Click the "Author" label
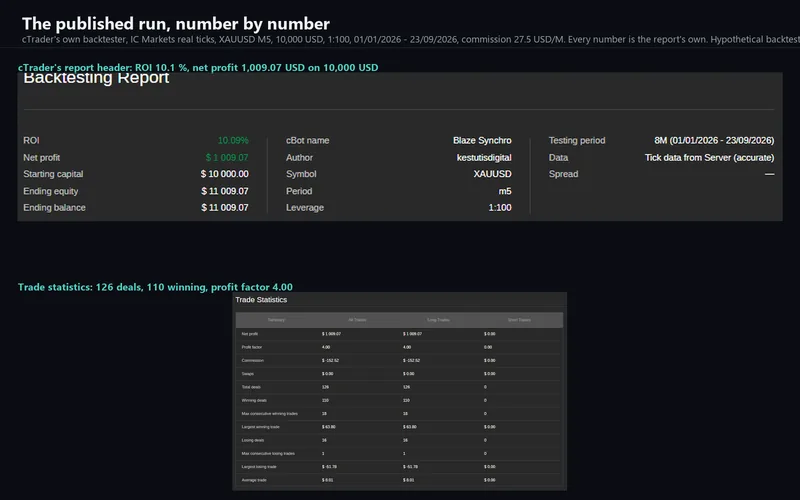 [x=299, y=158]
